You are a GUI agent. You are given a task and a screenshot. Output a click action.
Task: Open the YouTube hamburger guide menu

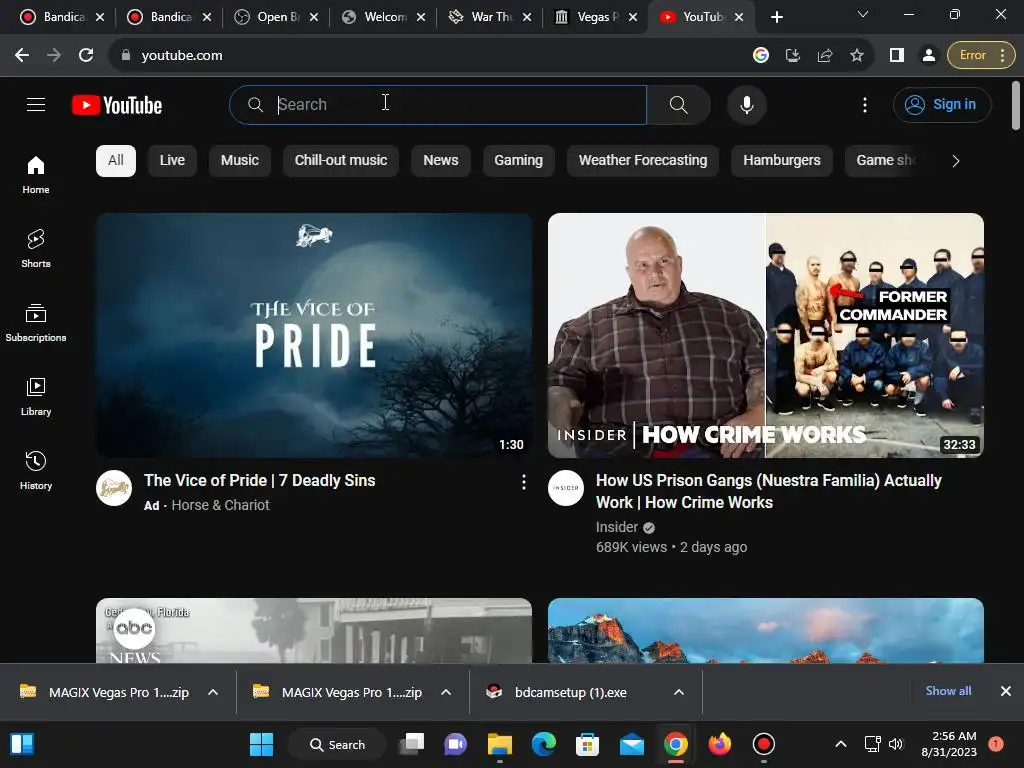tap(36, 104)
